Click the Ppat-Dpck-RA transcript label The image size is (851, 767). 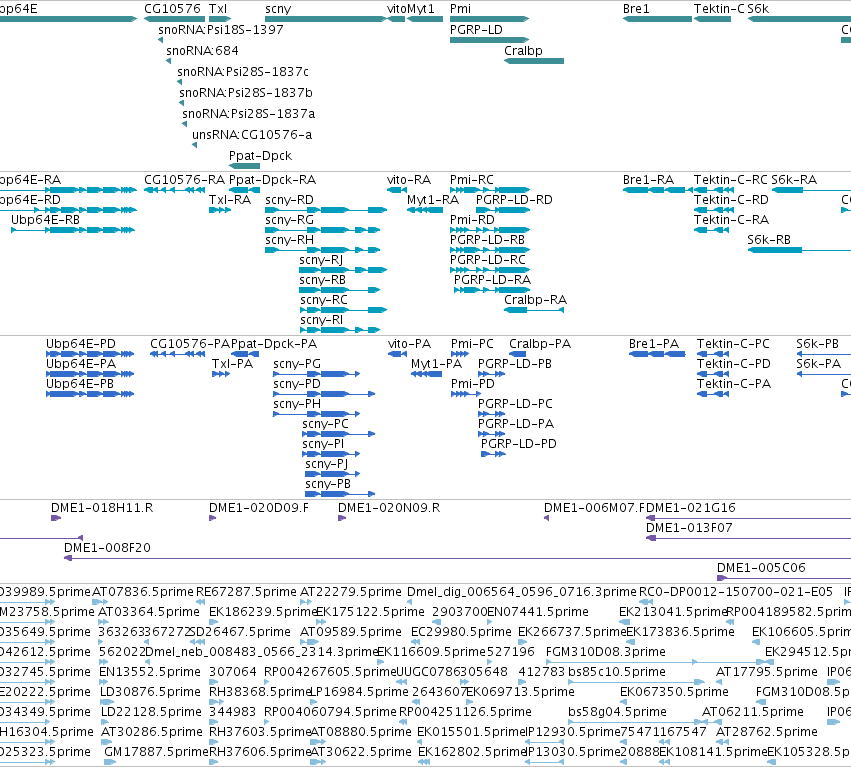(272, 180)
